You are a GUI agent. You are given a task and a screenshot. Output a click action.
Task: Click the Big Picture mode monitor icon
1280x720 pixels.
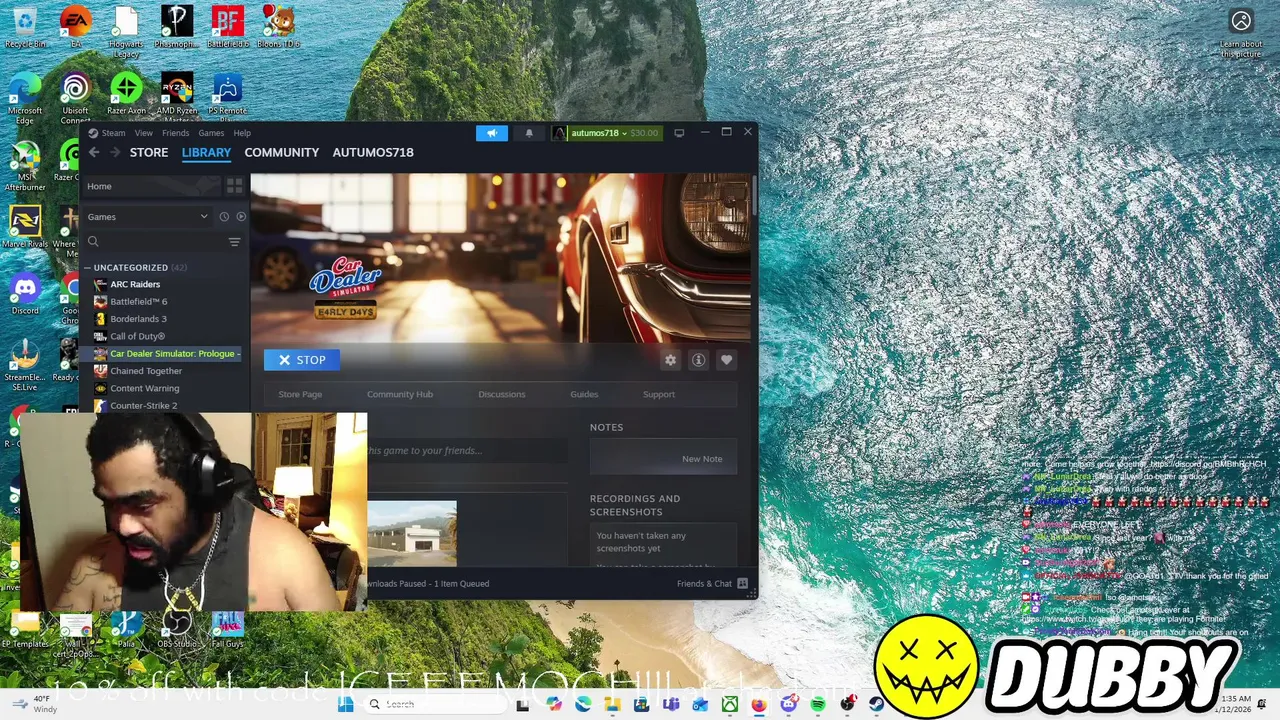click(679, 133)
